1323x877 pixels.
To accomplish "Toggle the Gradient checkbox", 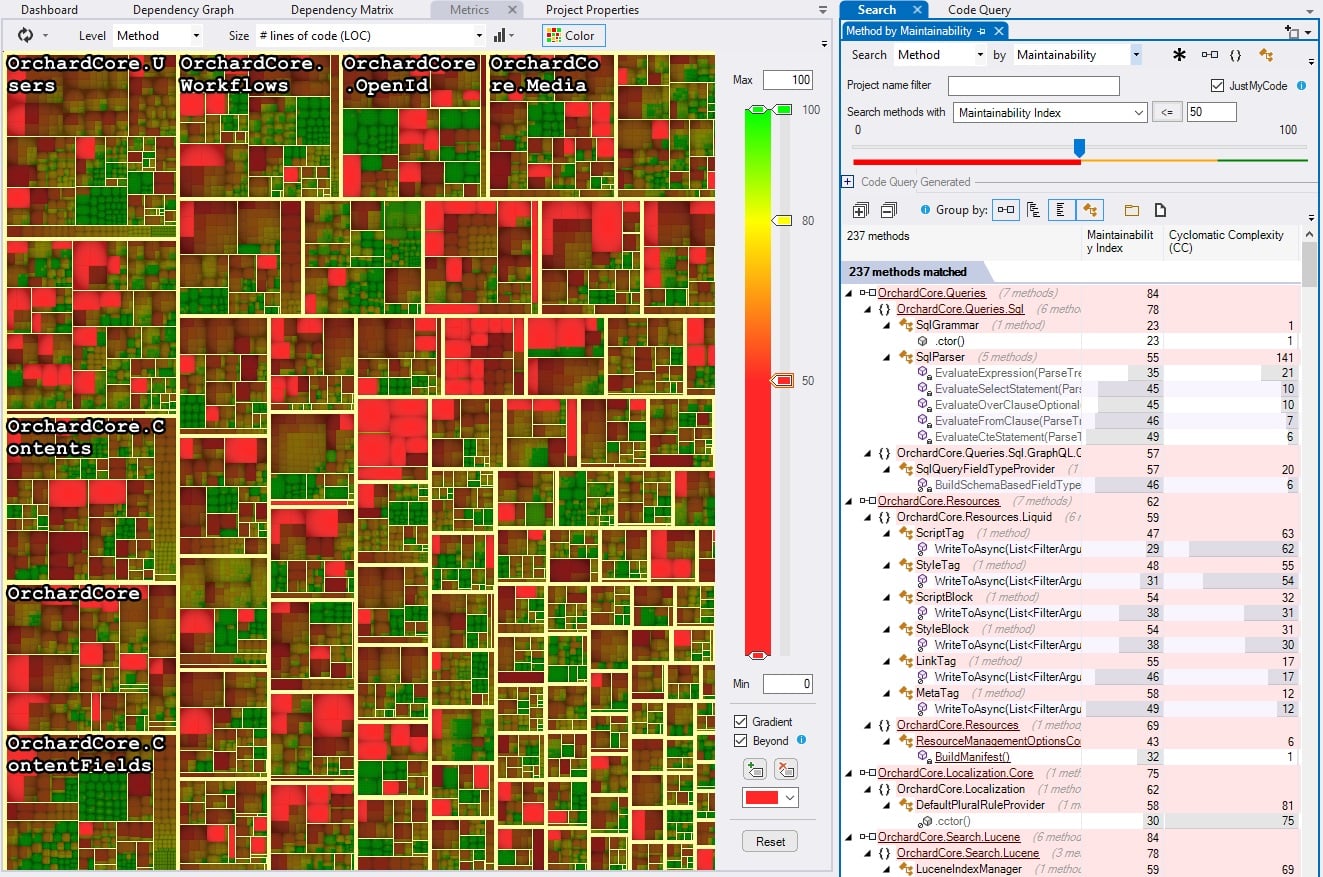I will click(x=741, y=722).
